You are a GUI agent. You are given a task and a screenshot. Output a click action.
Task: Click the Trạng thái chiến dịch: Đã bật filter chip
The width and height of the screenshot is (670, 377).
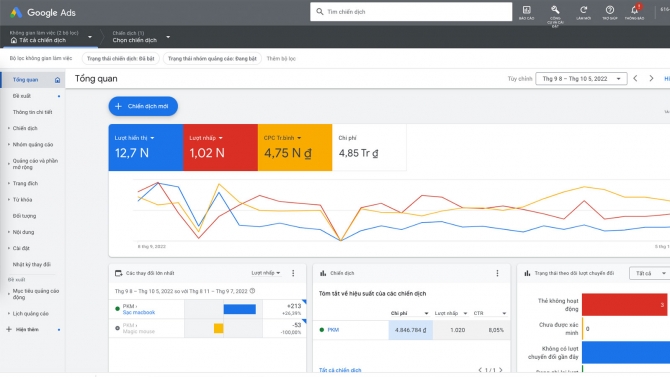coord(120,59)
